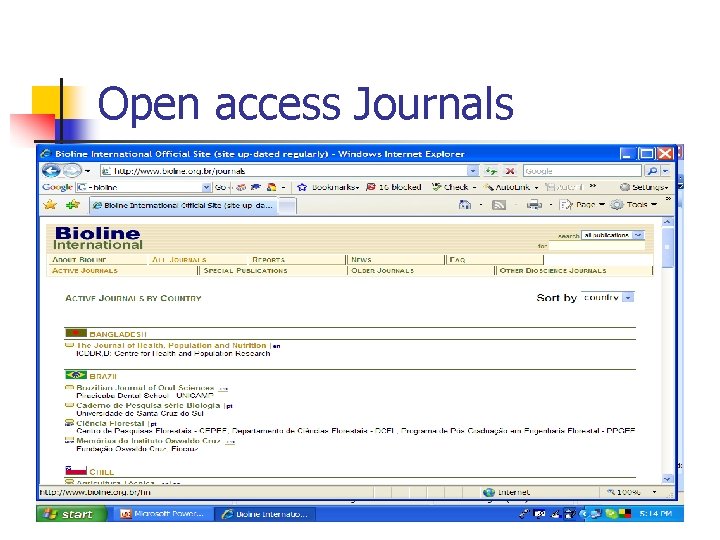Open the About Bioline menu item
The height and width of the screenshot is (540, 720).
click(79, 259)
